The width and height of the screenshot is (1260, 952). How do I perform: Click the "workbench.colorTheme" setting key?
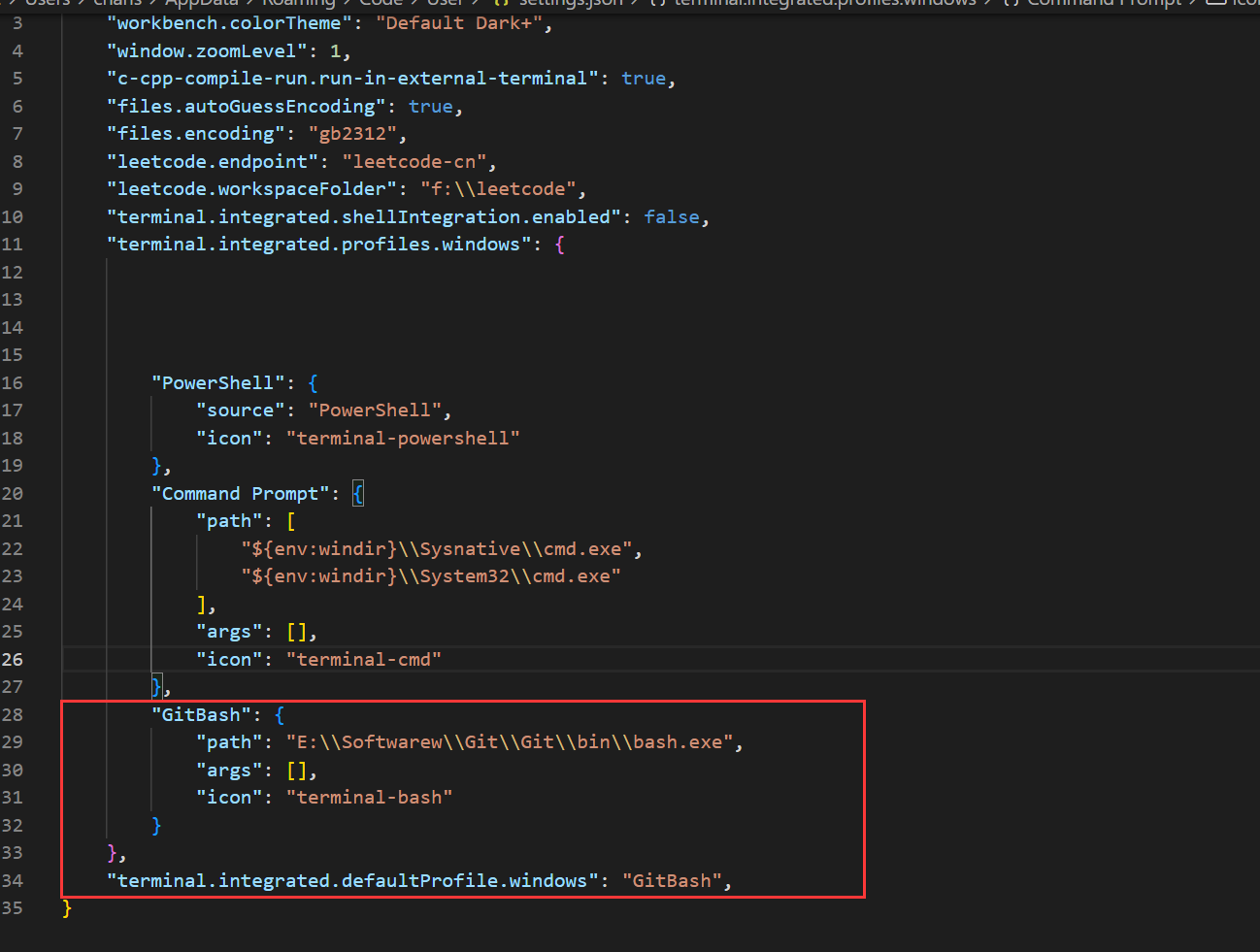pos(229,23)
